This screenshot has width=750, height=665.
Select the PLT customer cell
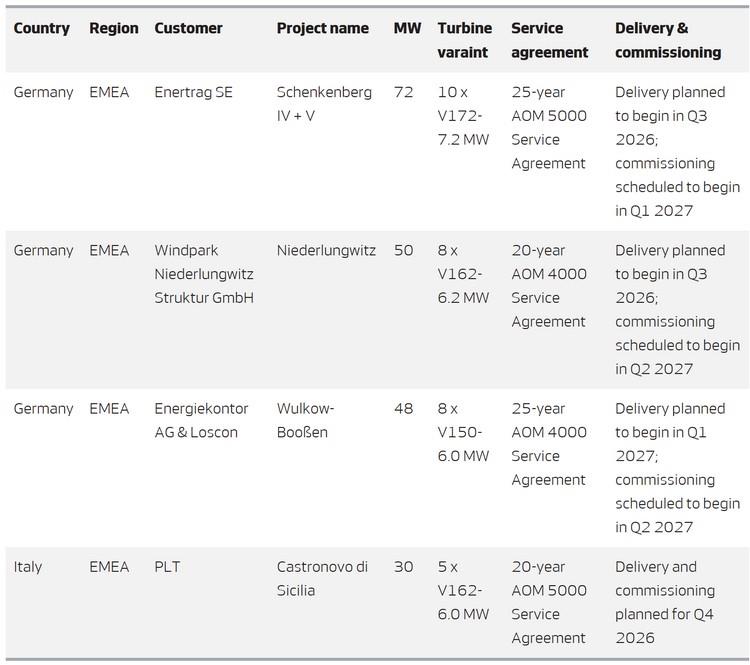click(x=169, y=567)
